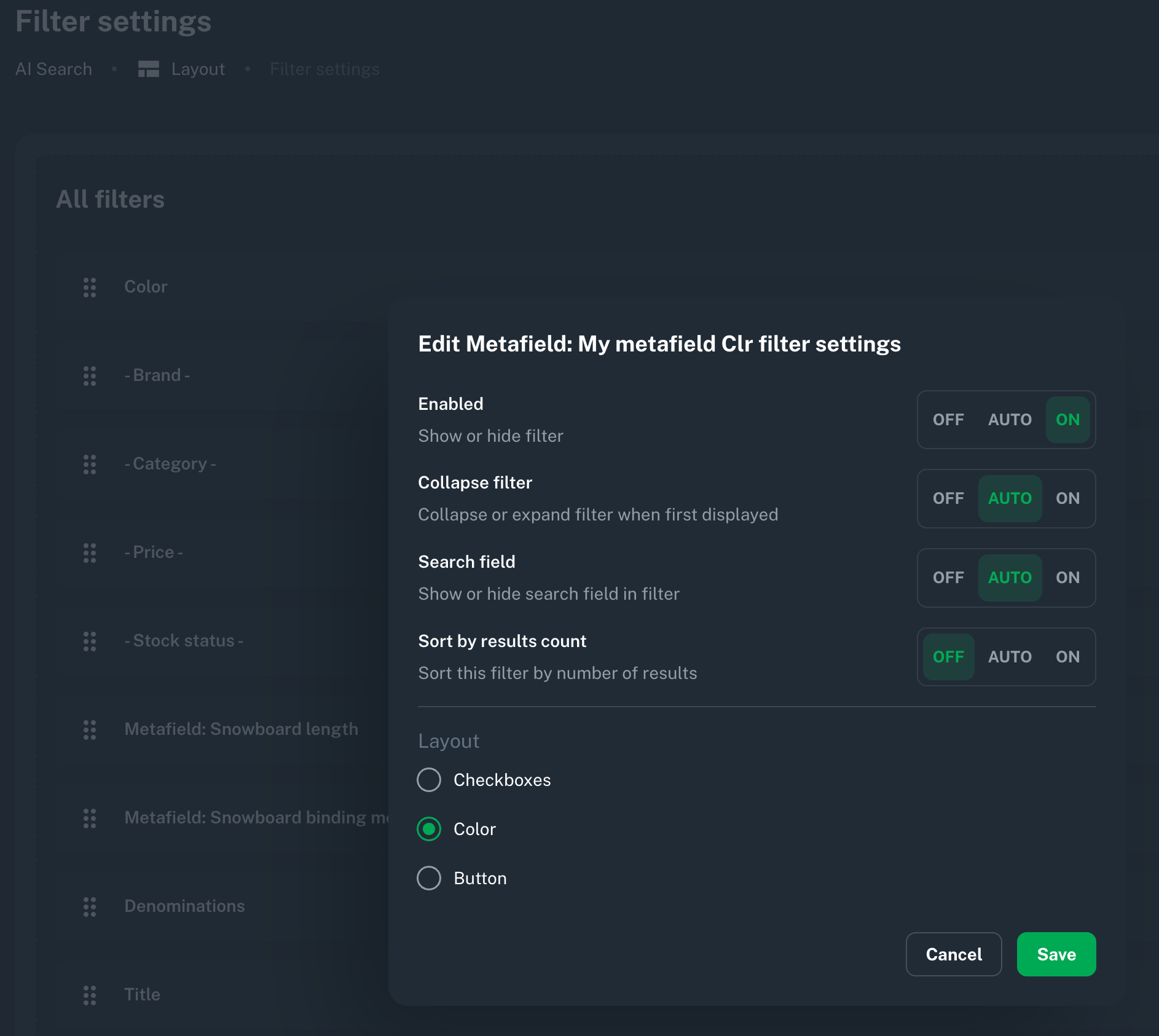The width and height of the screenshot is (1159, 1036).
Task: Set Enabled toggle to OFF
Action: coord(948,420)
